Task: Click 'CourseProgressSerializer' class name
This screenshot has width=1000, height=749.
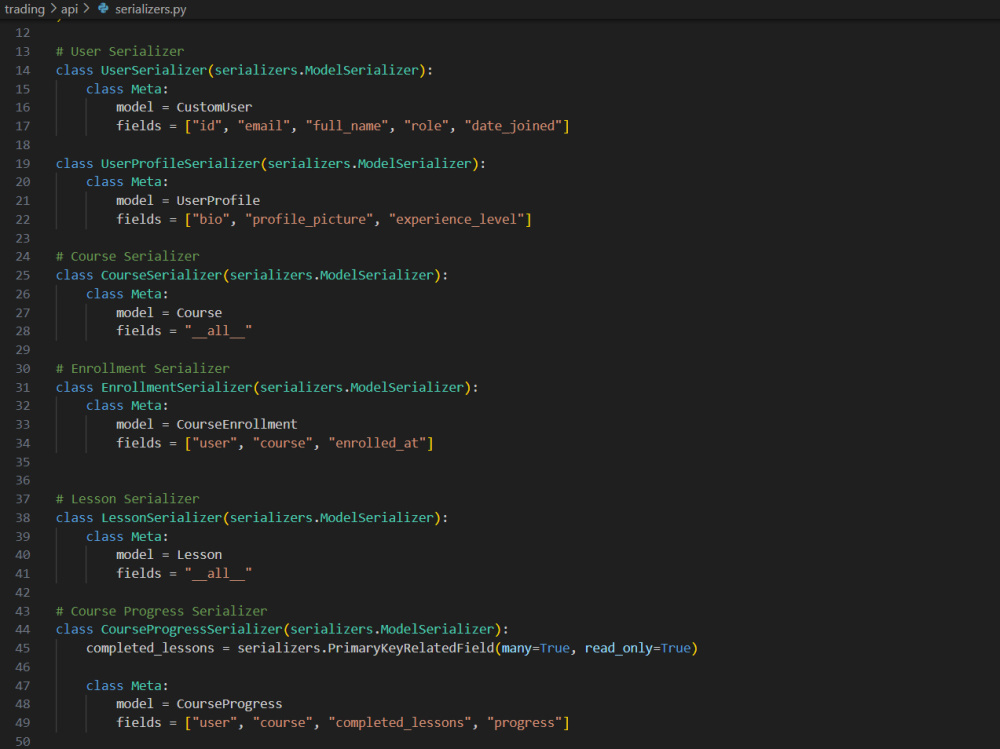Action: pyautogui.click(x=191, y=630)
